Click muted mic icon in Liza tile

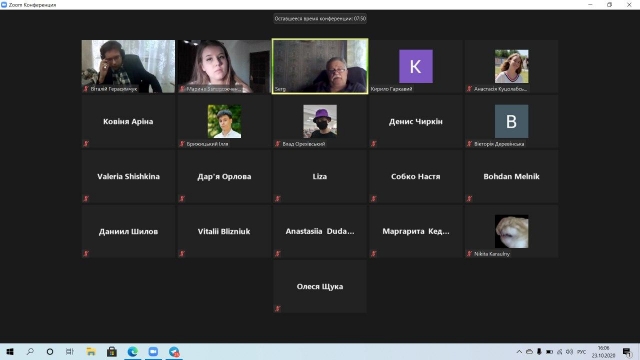tap(278, 199)
